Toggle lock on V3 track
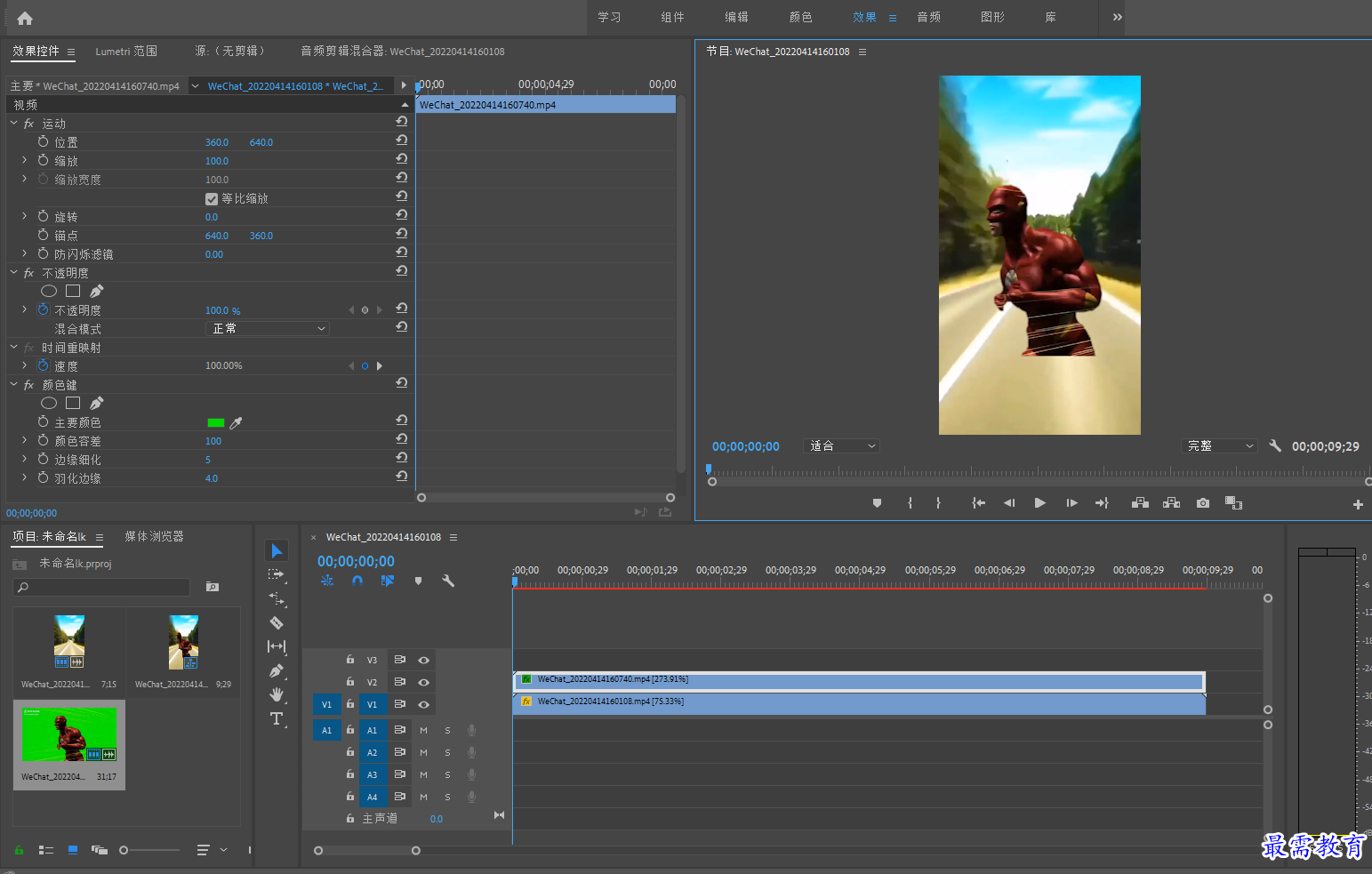Viewport: 1372px width, 874px height. coord(350,660)
